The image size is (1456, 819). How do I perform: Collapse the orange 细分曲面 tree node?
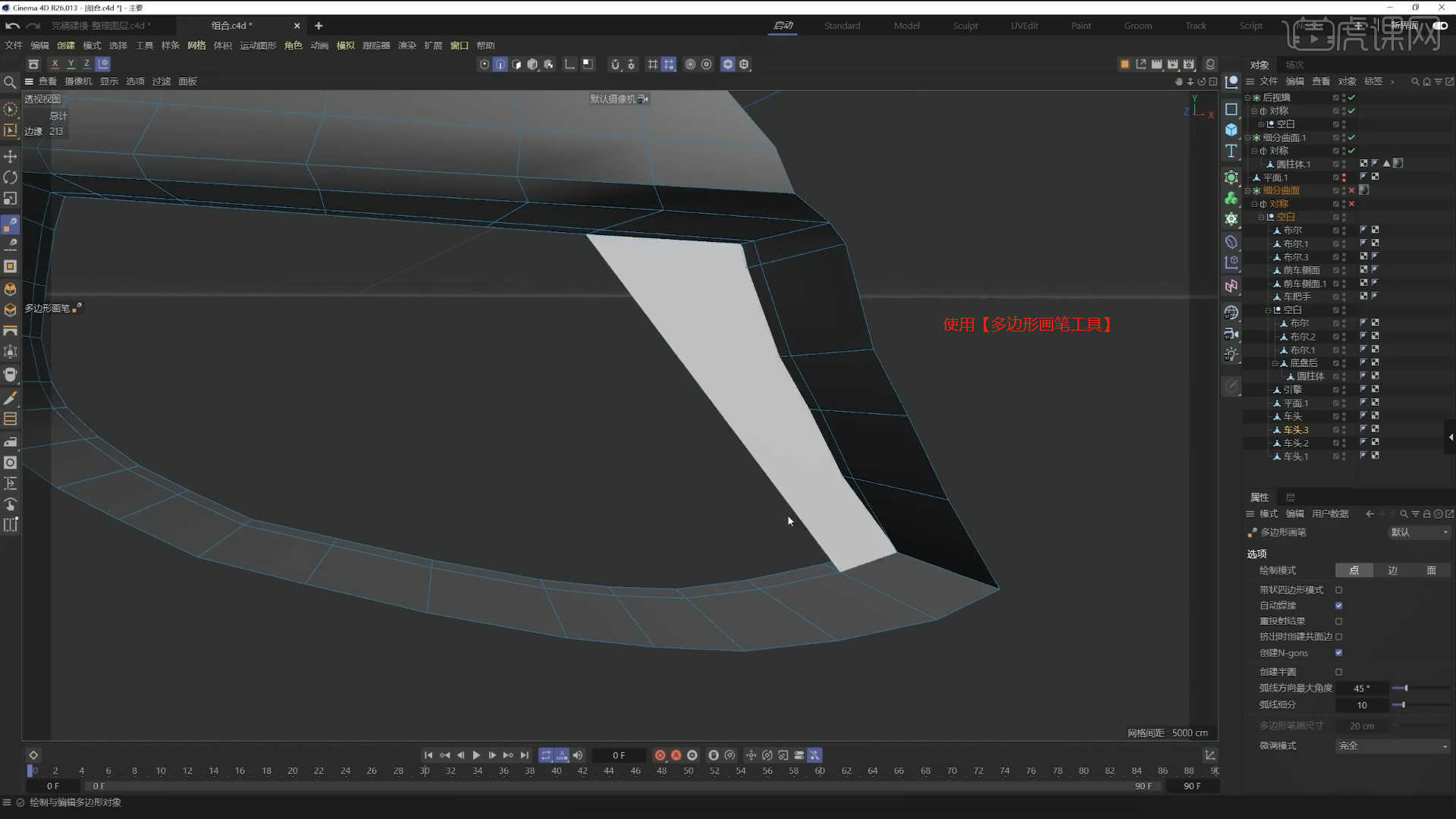(x=1247, y=191)
